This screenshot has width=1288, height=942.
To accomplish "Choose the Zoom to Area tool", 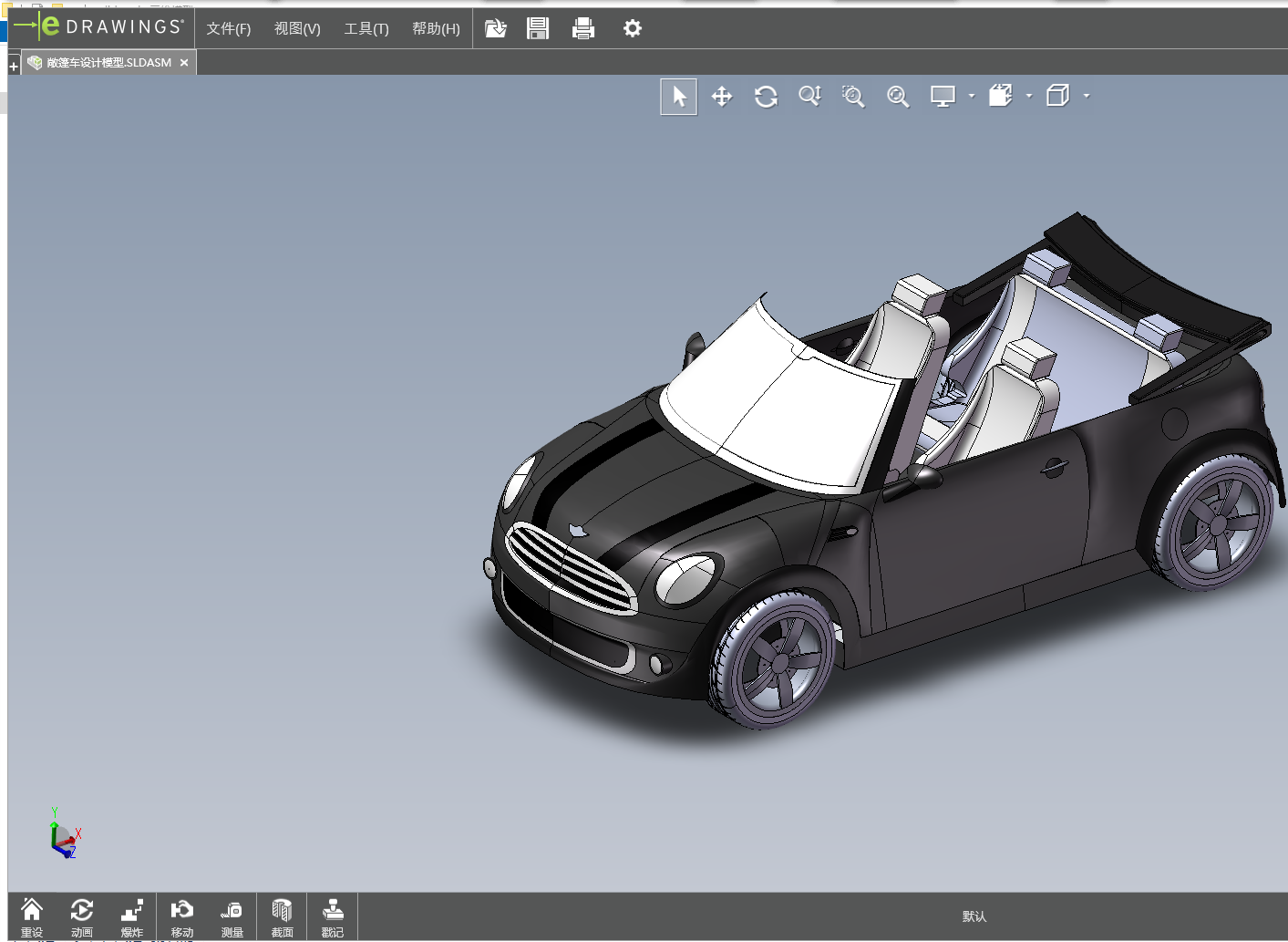I will (x=853, y=97).
